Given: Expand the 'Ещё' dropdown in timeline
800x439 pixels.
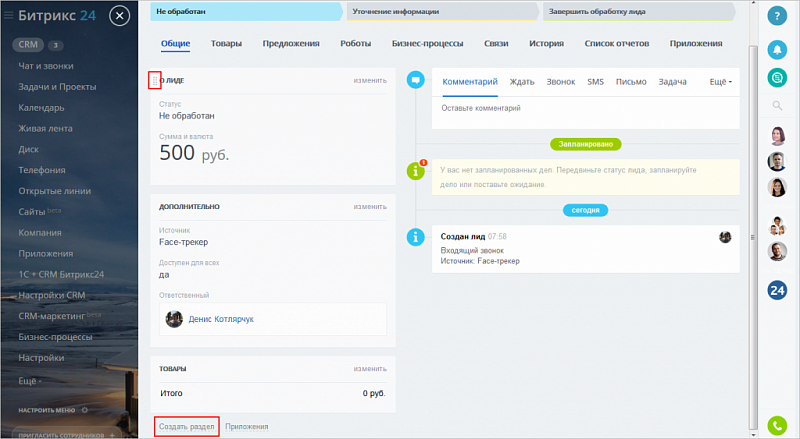Looking at the screenshot, I should (720, 81).
